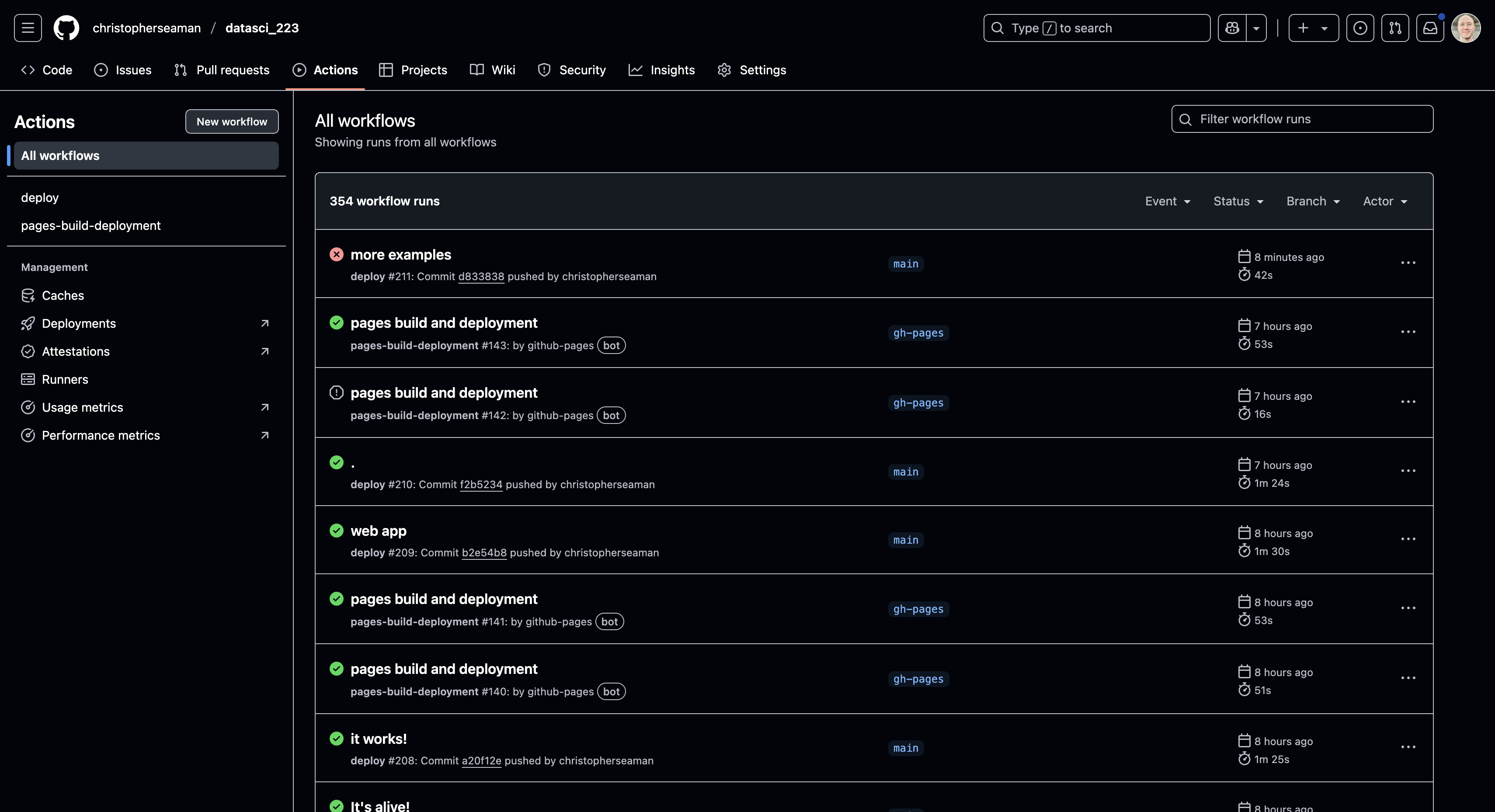Open commit d833838 link

coord(481,277)
